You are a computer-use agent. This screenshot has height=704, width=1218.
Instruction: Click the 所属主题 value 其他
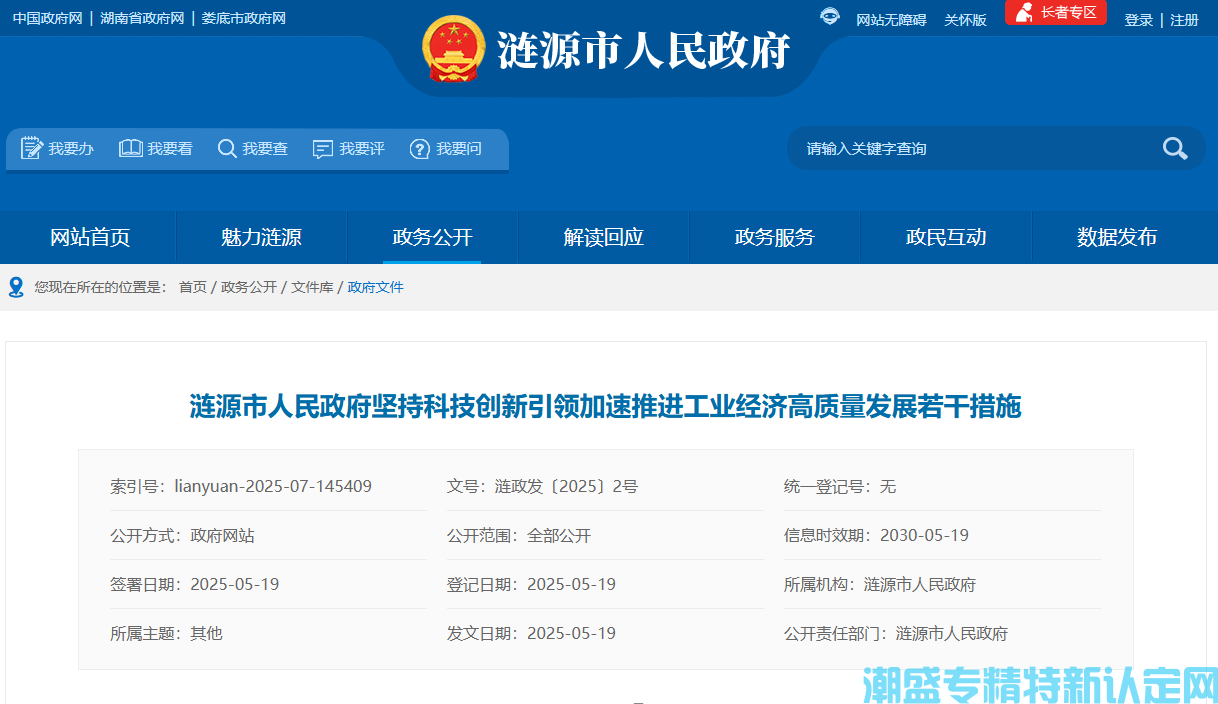[x=206, y=633]
